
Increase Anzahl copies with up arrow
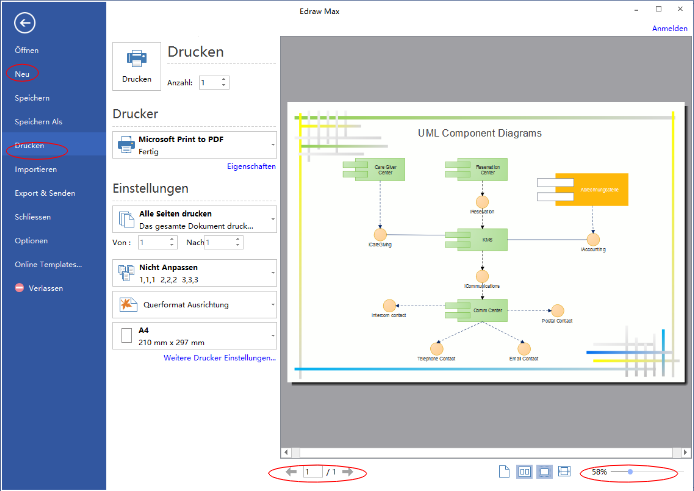click(224, 79)
